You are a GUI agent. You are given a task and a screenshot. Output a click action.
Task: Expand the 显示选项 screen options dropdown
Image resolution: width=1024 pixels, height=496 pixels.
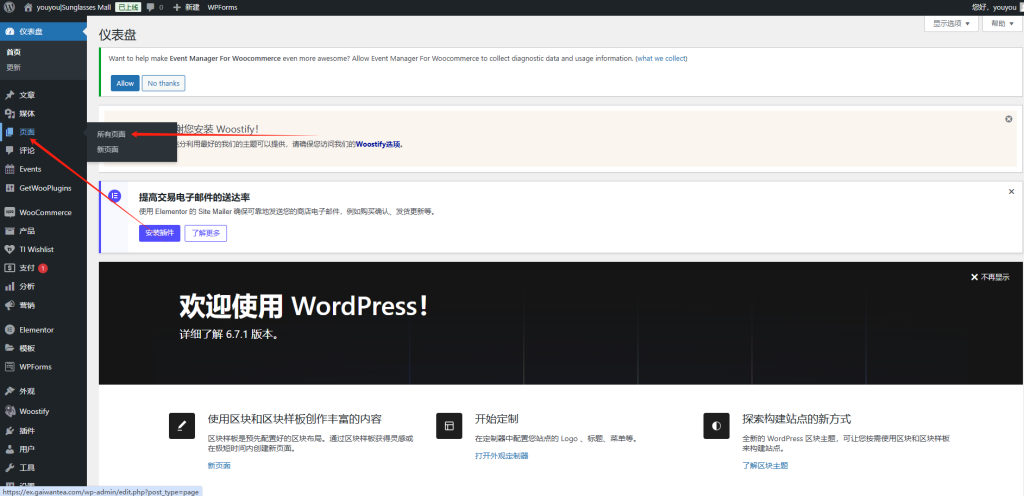pos(951,23)
